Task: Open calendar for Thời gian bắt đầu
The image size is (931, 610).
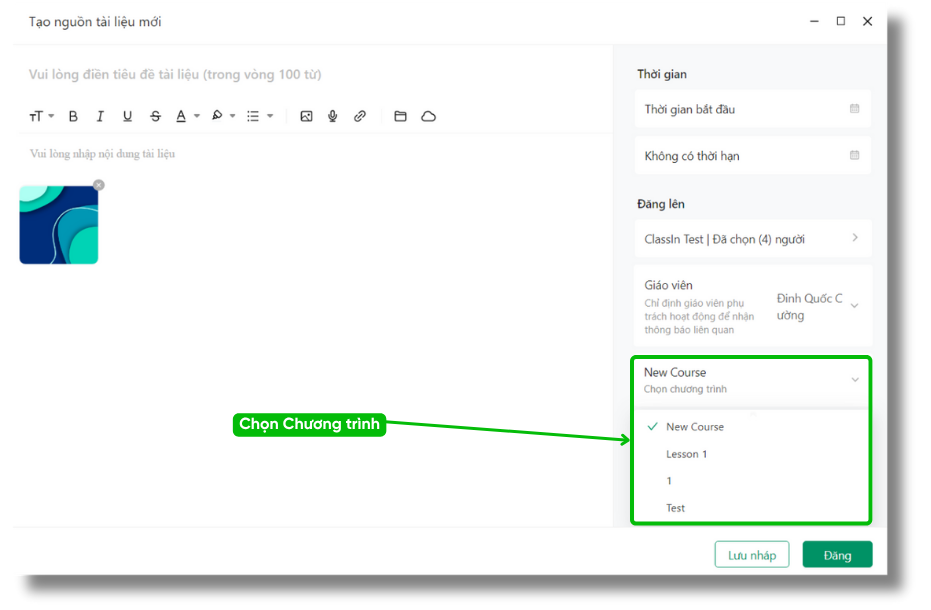Action: (854, 109)
